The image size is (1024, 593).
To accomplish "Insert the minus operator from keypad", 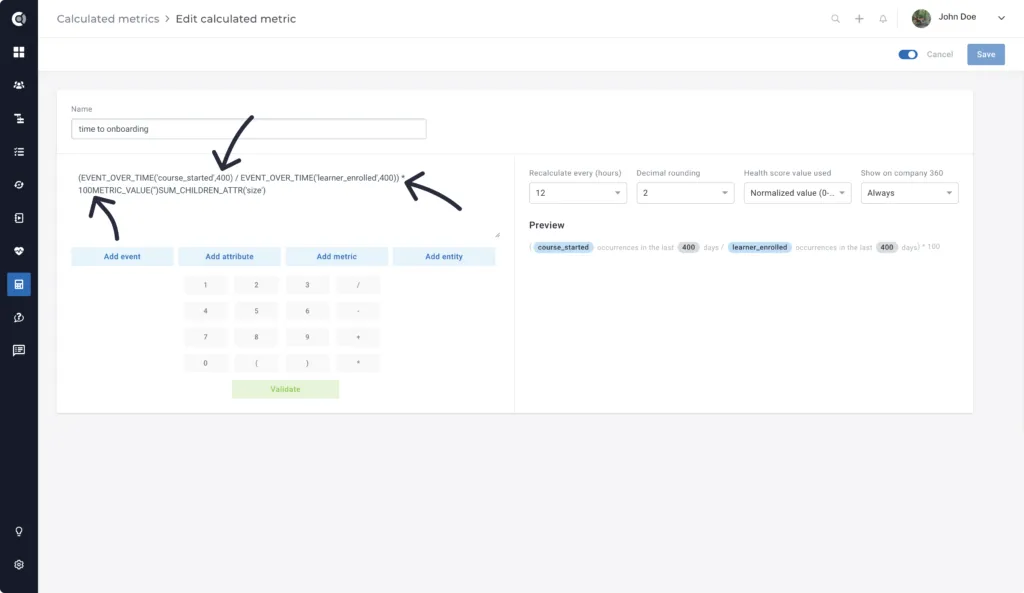I will [x=358, y=311].
